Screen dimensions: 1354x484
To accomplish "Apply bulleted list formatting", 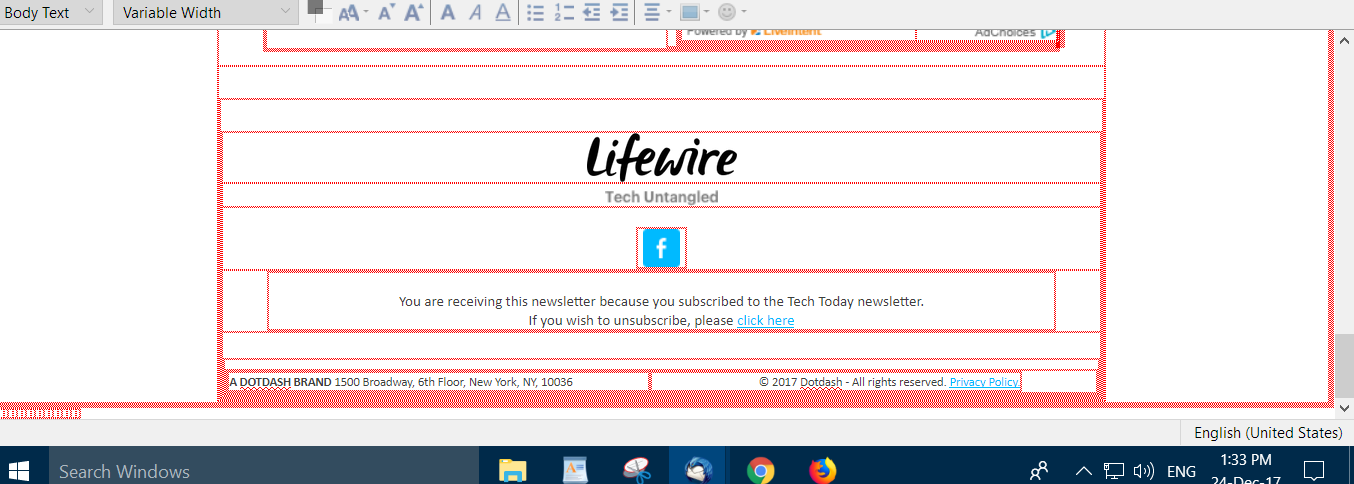I will pos(536,13).
